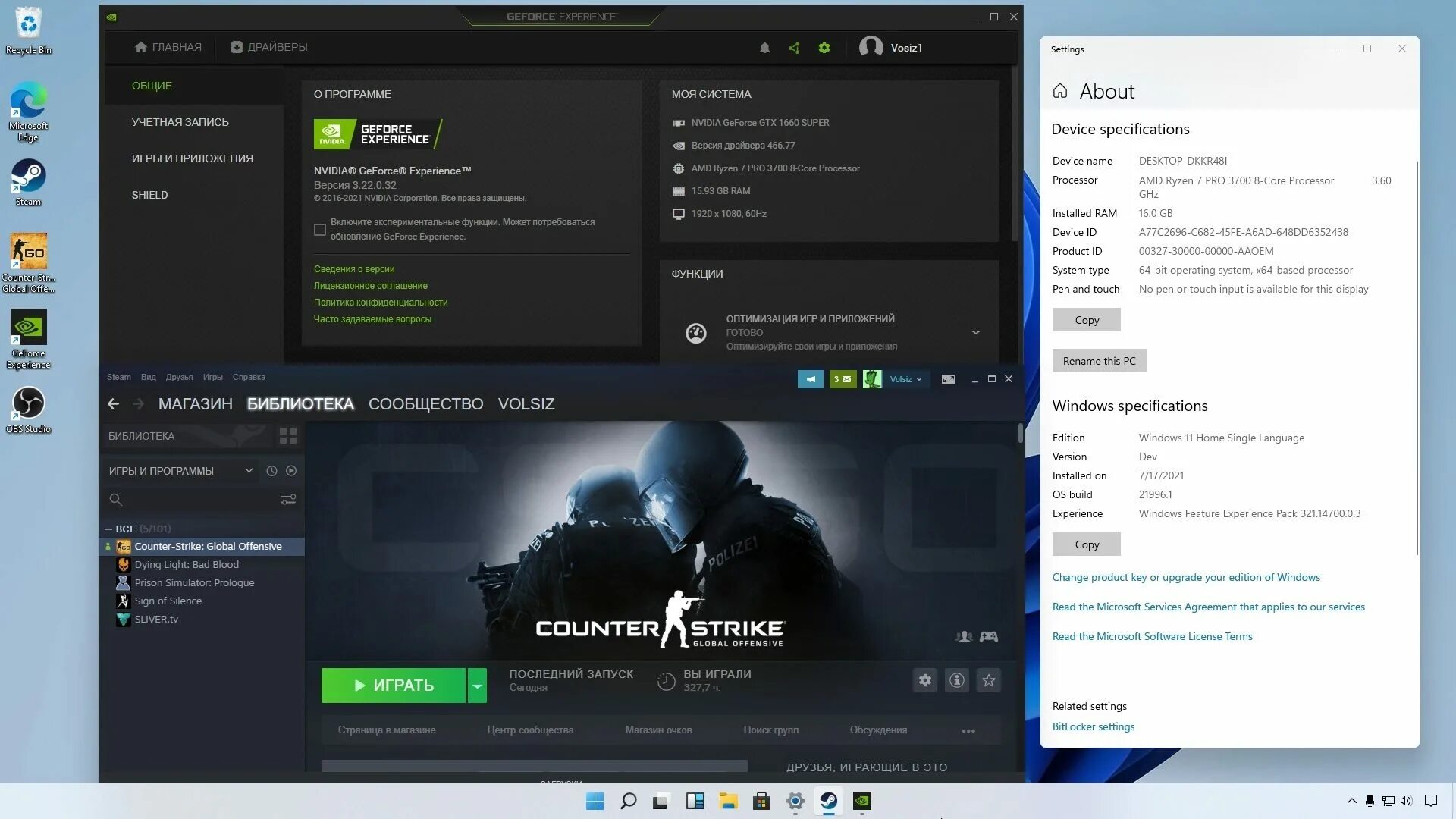Open GeForce Experience settings gear
Screen dimensions: 1456x819
(824, 48)
